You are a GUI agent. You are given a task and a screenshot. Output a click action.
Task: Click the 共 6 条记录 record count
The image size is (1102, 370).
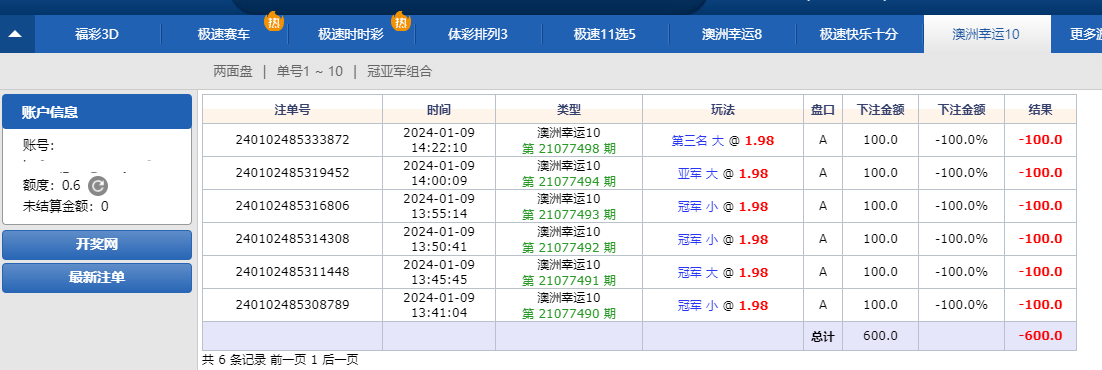tap(234, 360)
